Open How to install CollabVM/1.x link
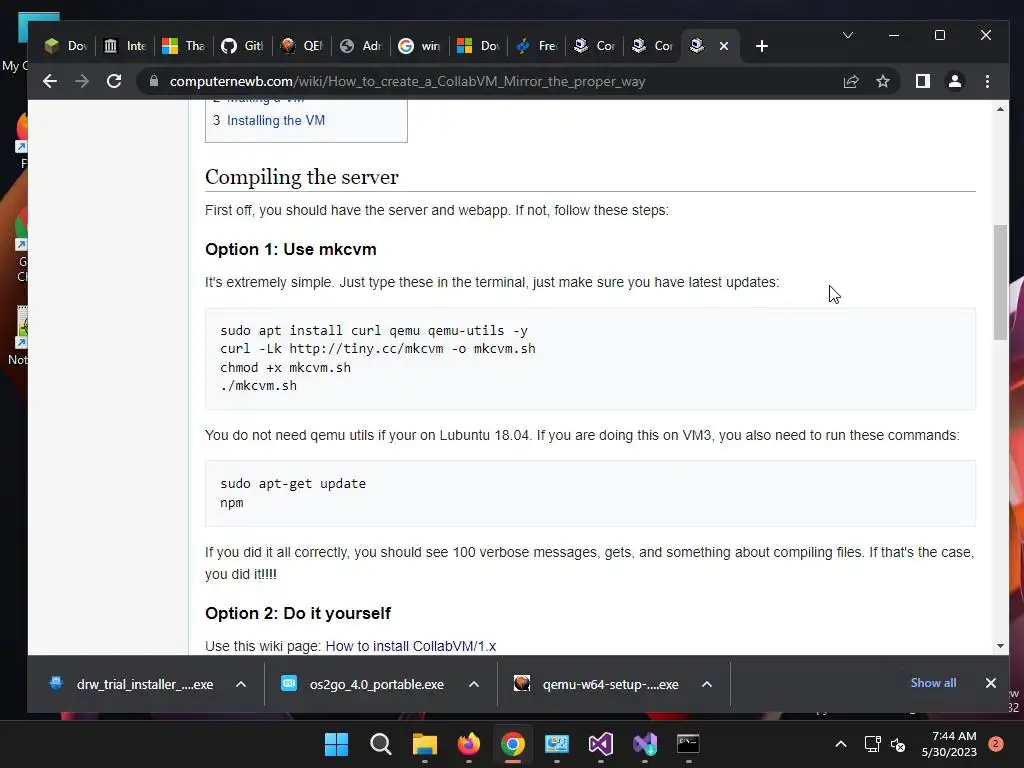 tap(411, 646)
